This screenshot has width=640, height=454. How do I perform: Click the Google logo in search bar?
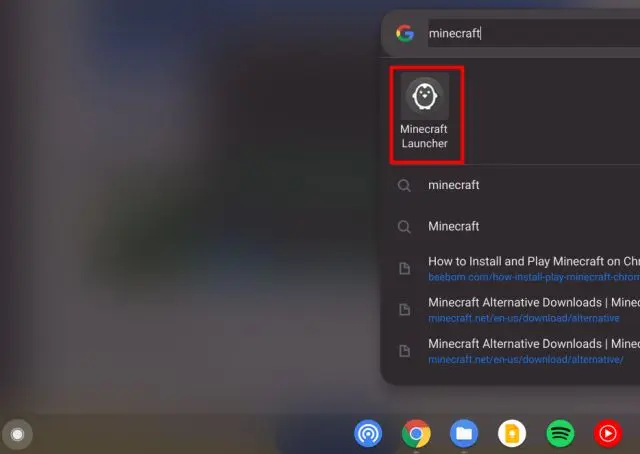point(405,33)
